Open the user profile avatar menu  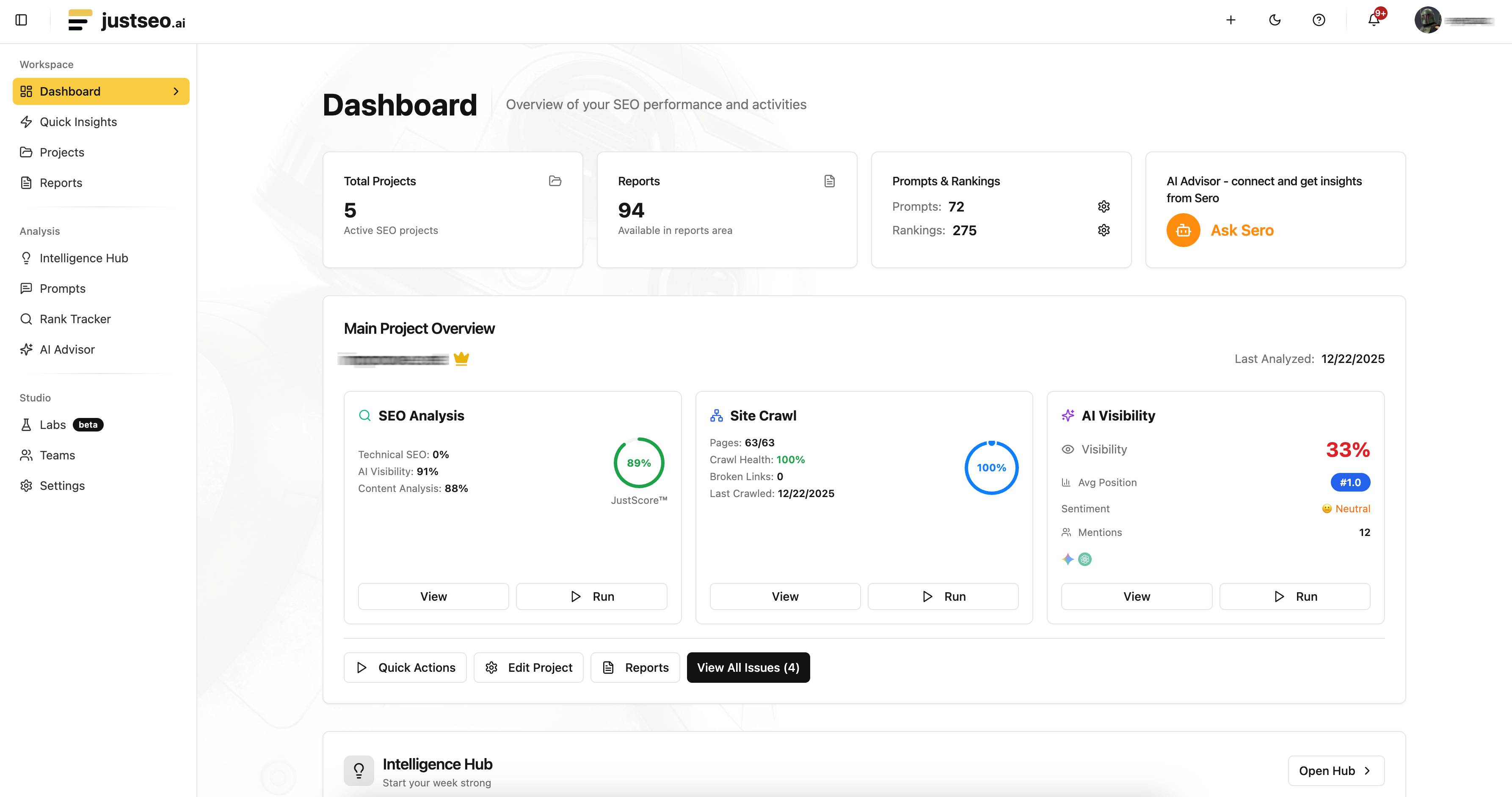(x=1427, y=20)
